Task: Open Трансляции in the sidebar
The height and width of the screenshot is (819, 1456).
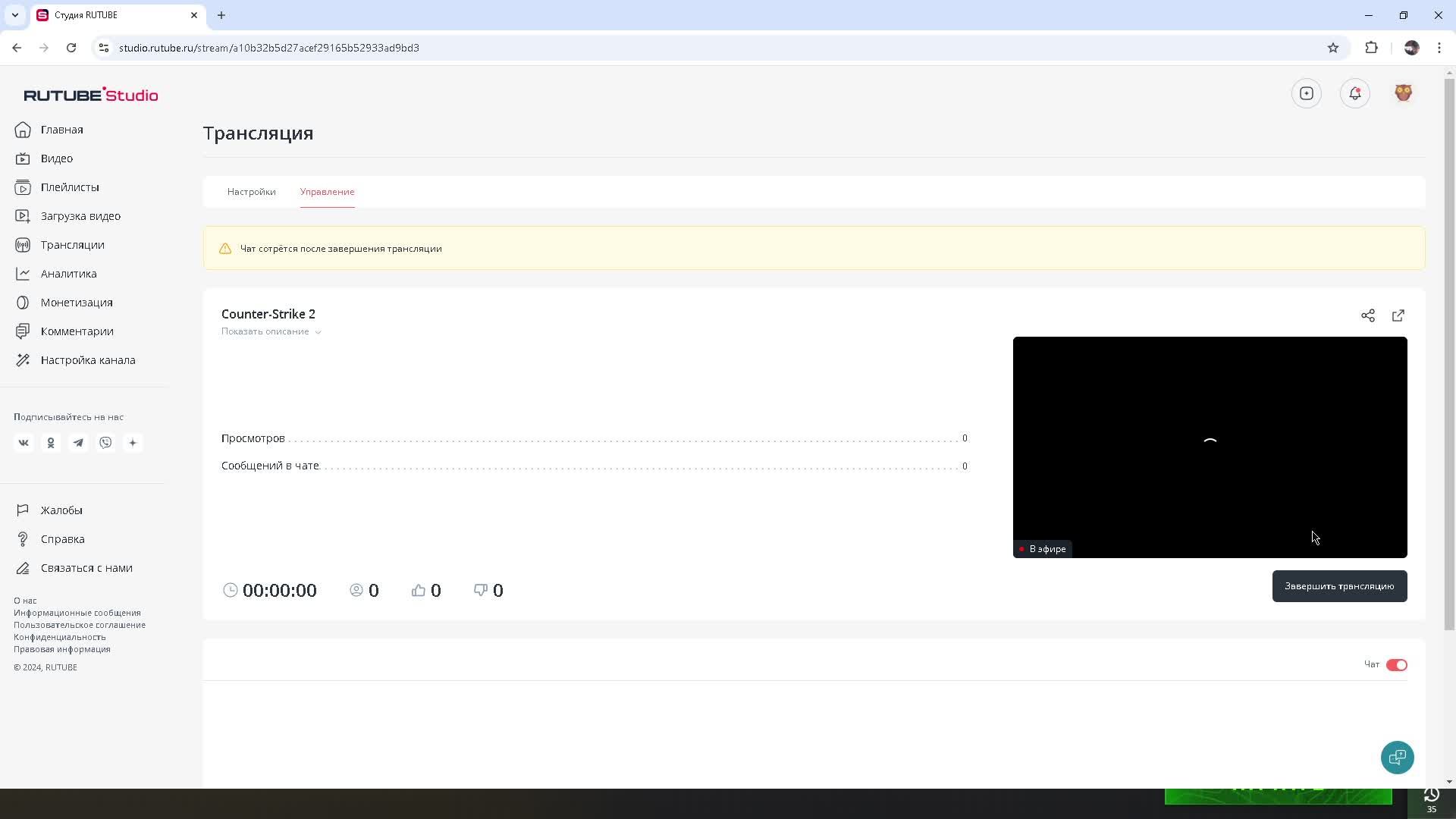Action: (x=72, y=244)
